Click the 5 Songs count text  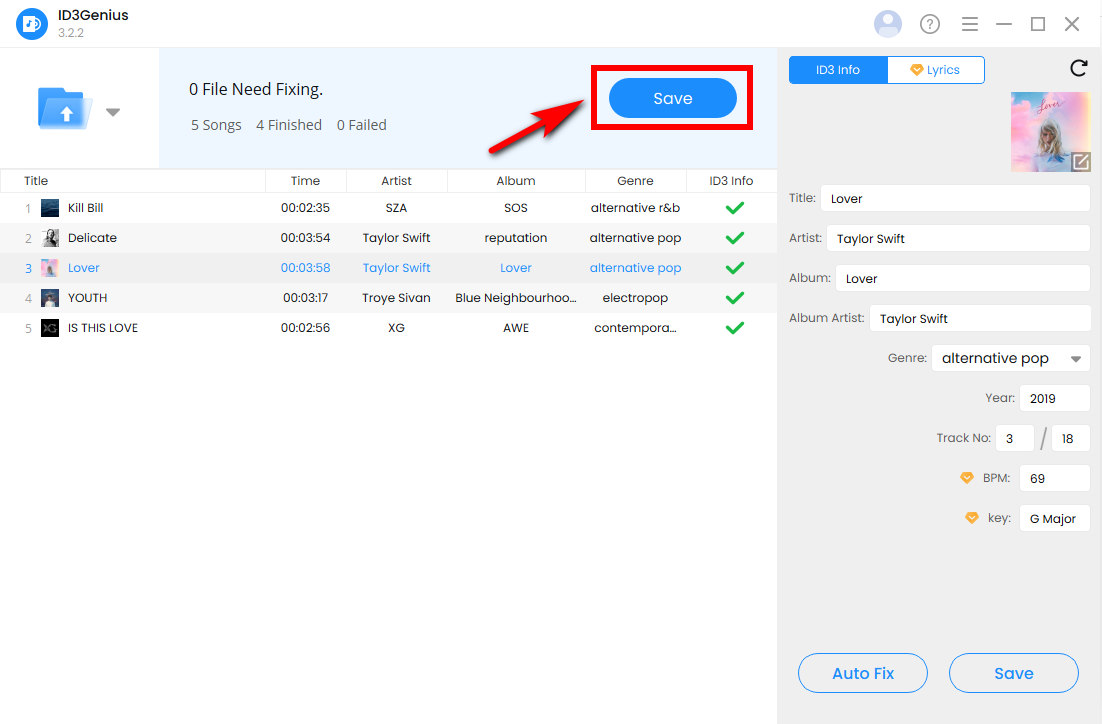pos(216,125)
